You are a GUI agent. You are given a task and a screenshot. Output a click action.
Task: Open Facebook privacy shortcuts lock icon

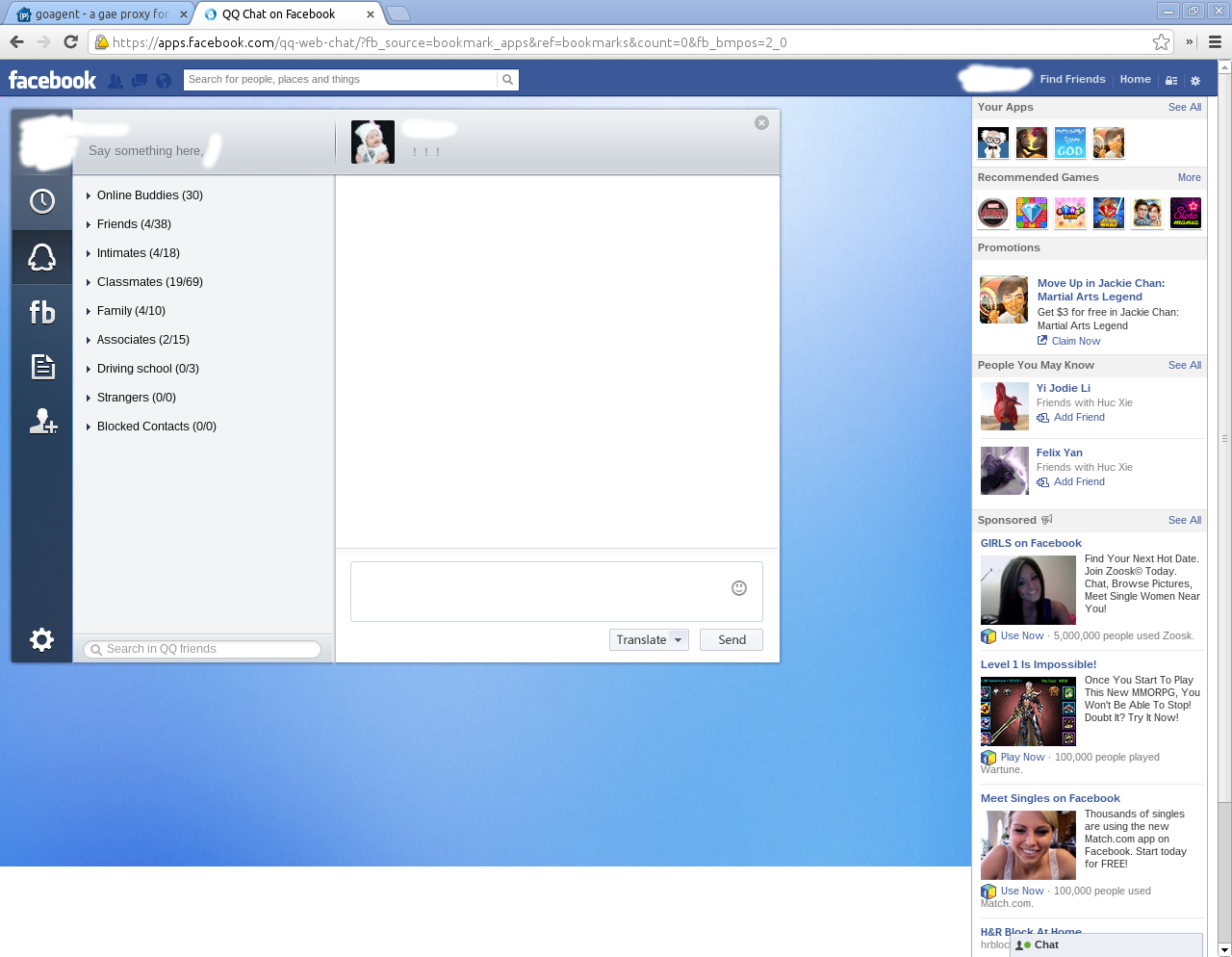[x=1171, y=81]
